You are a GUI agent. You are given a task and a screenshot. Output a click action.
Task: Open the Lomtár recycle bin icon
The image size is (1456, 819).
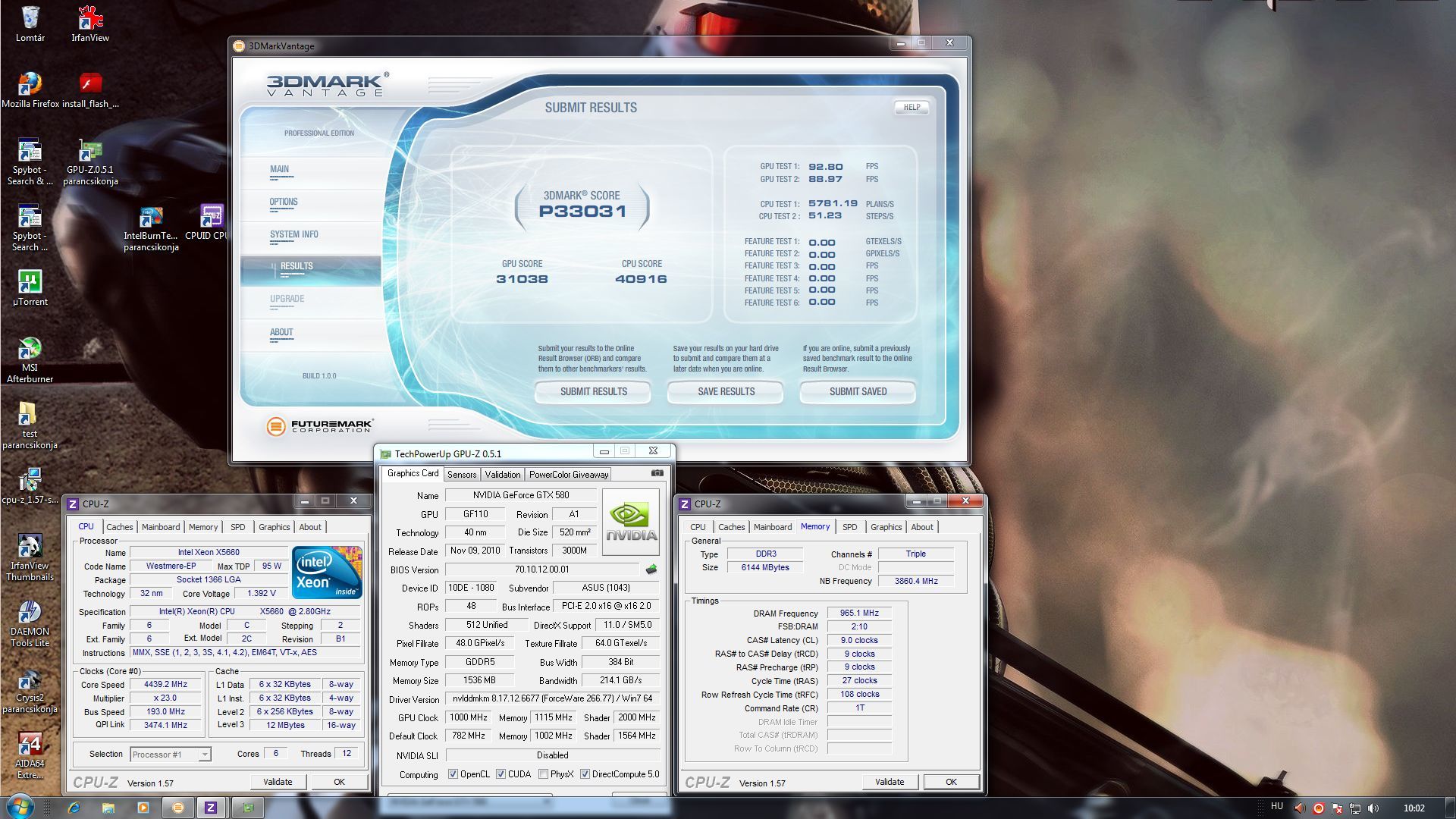coord(30,24)
